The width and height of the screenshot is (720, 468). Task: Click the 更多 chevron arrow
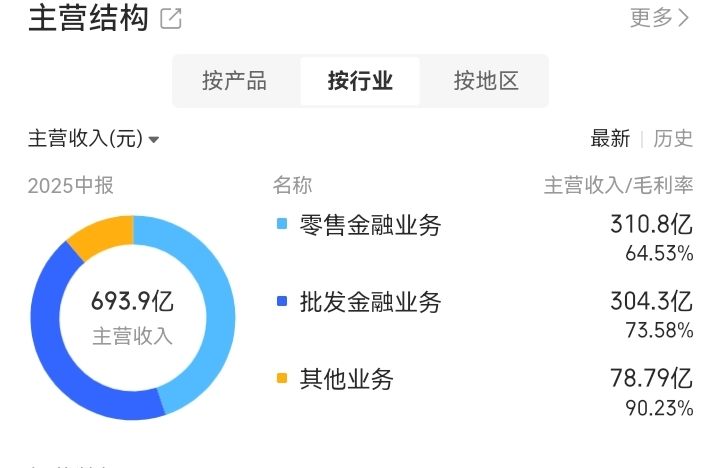tap(685, 18)
